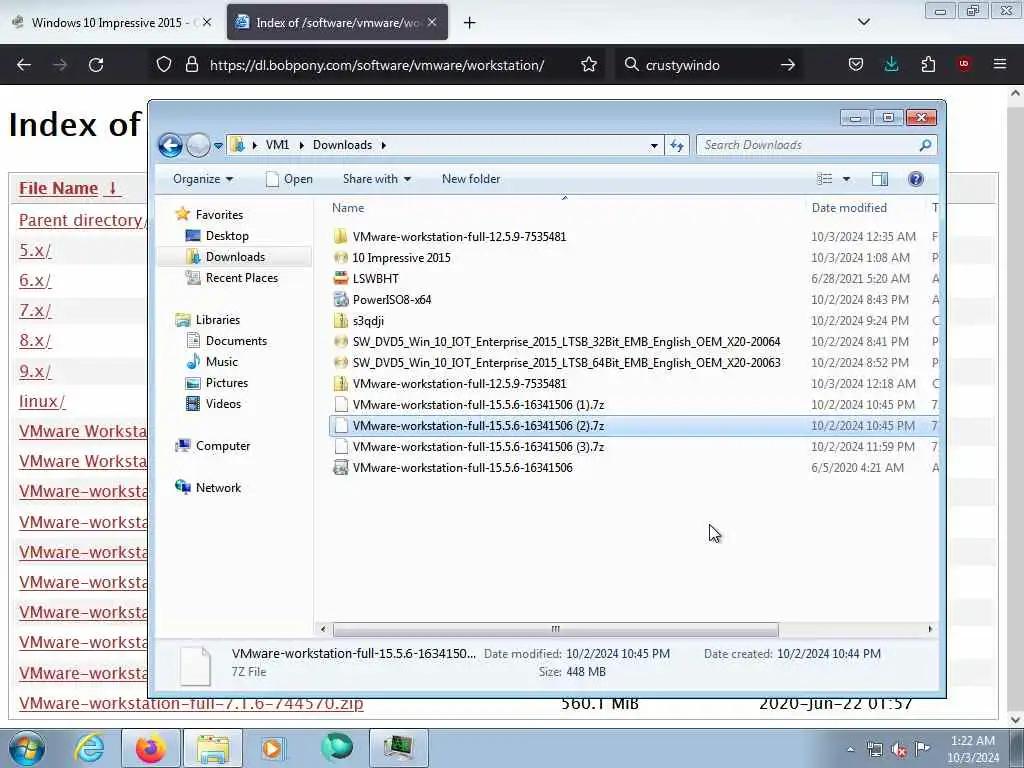The image size is (1024, 768).
Task: Open the Music library
Action: (212, 361)
